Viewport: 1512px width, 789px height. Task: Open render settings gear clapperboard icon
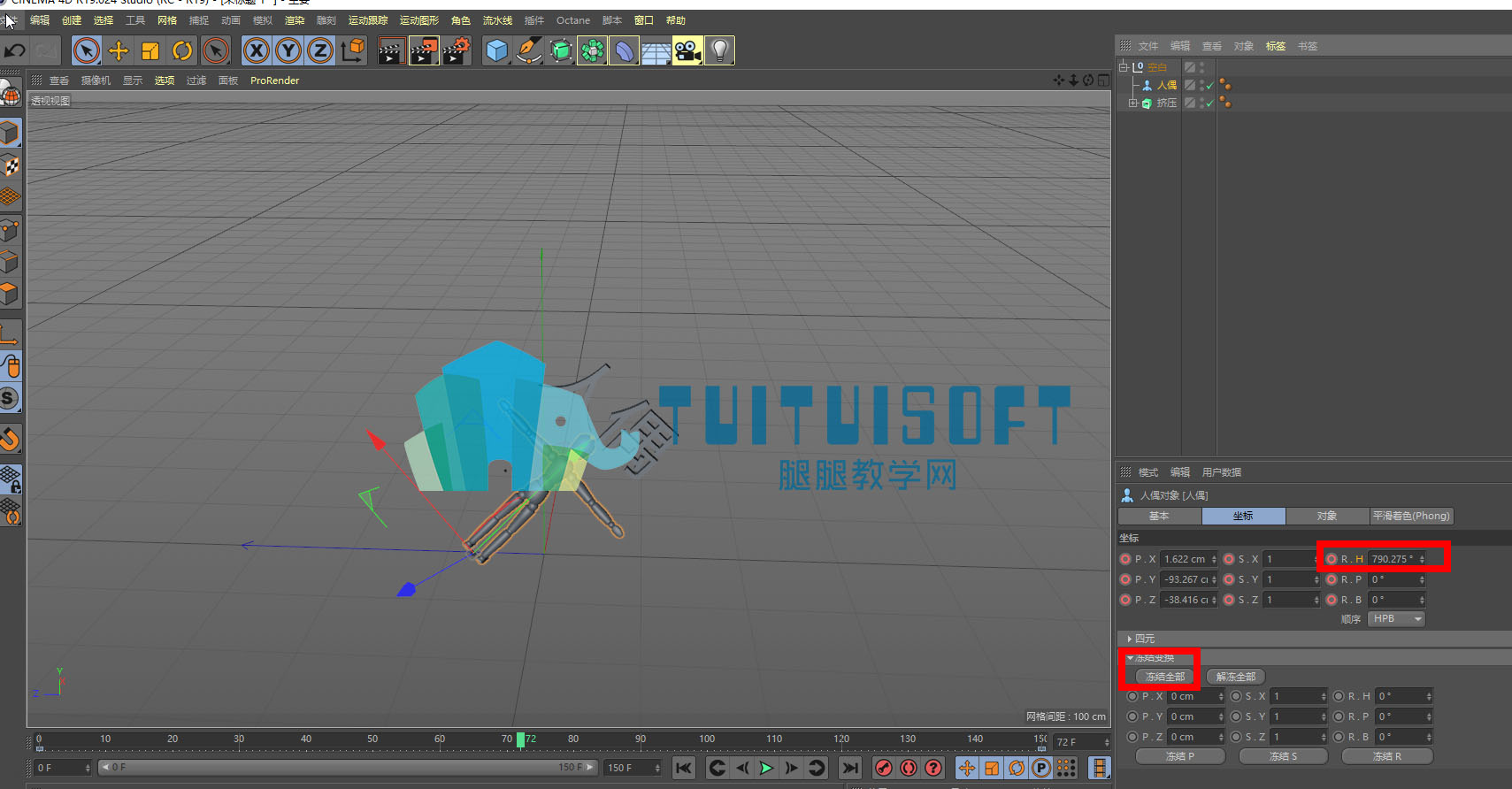pyautogui.click(x=457, y=51)
